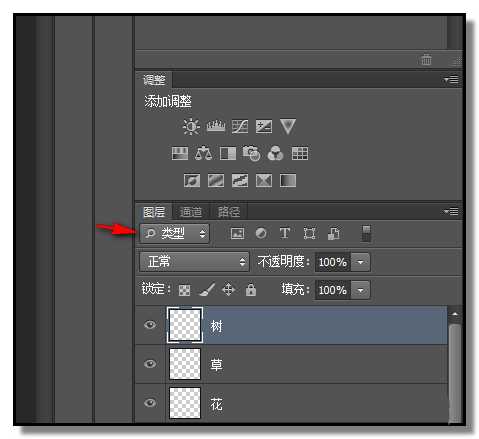The image size is (479, 439).
Task: Toggle the layer filtering switch
Action: click(366, 233)
